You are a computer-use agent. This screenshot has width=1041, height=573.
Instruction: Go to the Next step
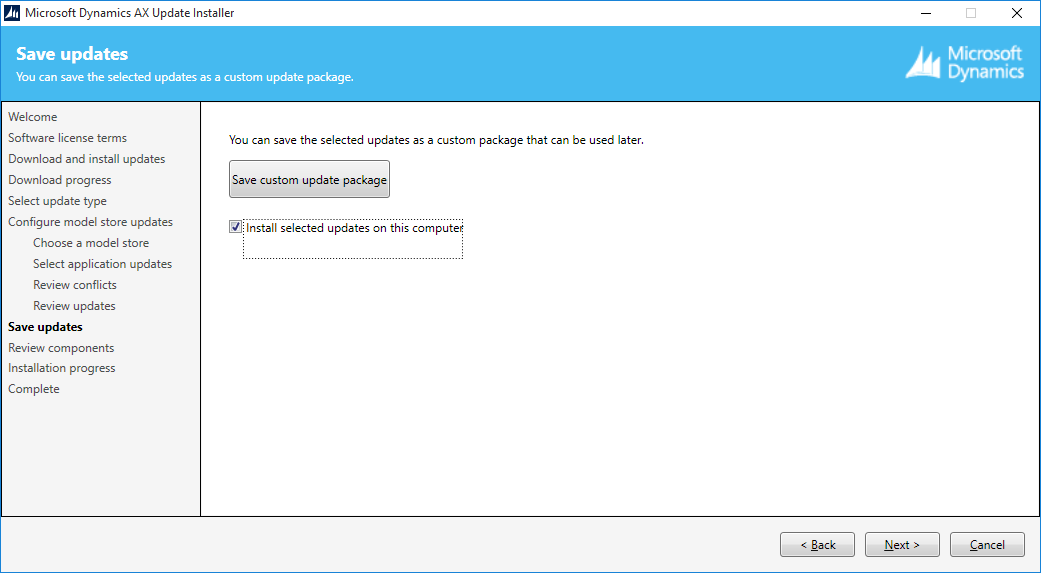902,544
